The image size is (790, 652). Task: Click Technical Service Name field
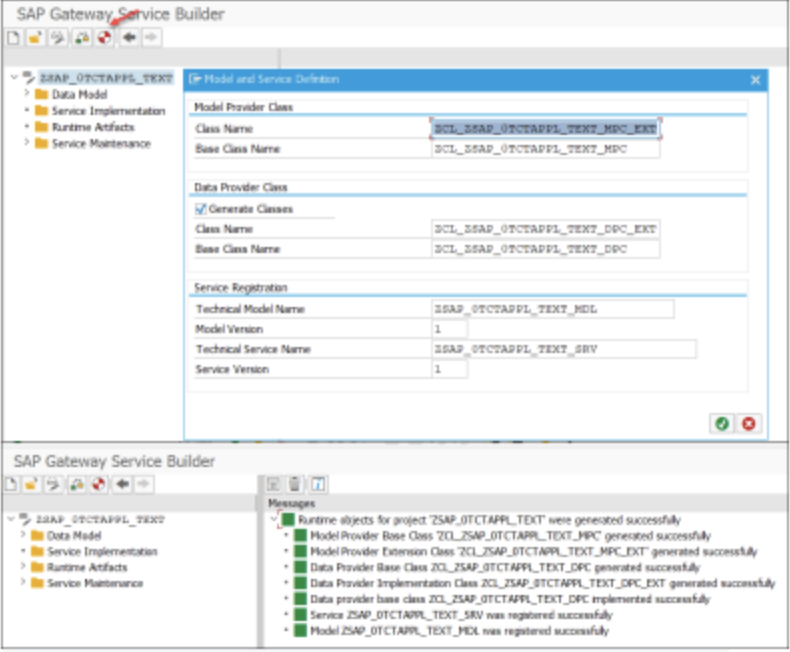[564, 349]
